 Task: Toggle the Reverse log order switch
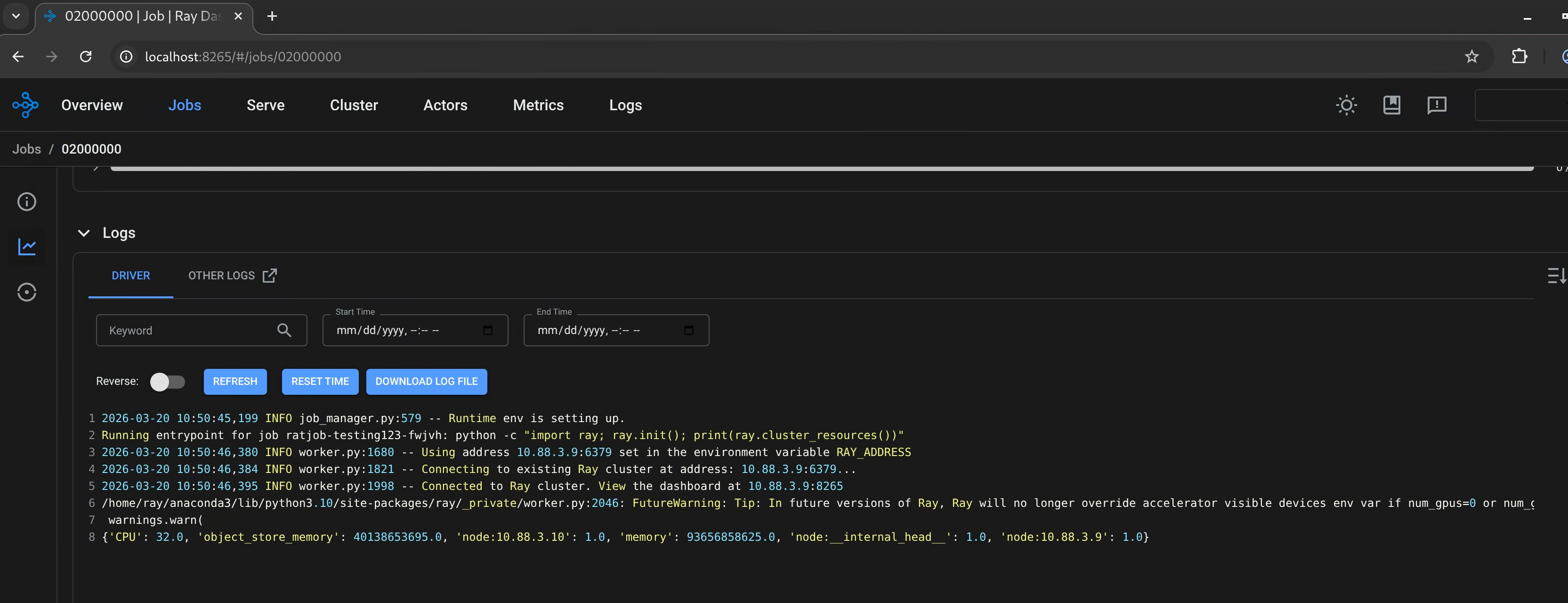(167, 382)
